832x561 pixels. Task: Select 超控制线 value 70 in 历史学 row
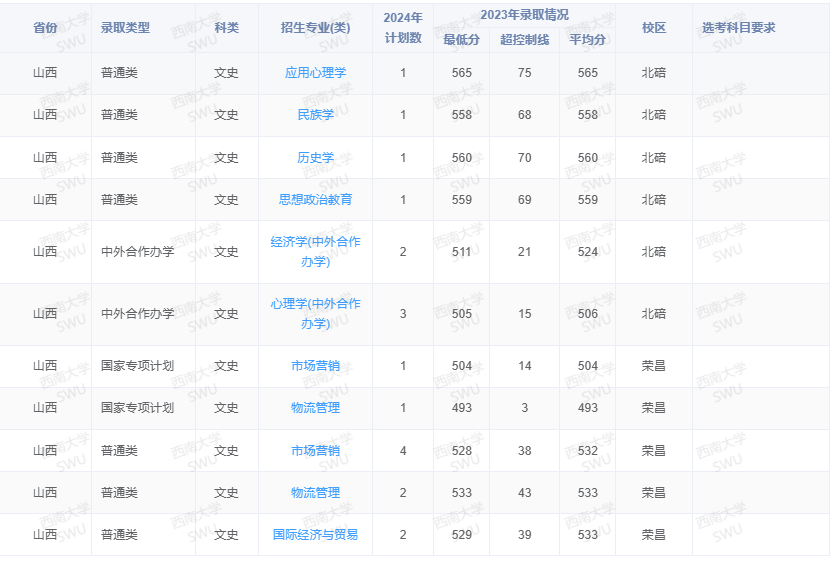coord(524,158)
